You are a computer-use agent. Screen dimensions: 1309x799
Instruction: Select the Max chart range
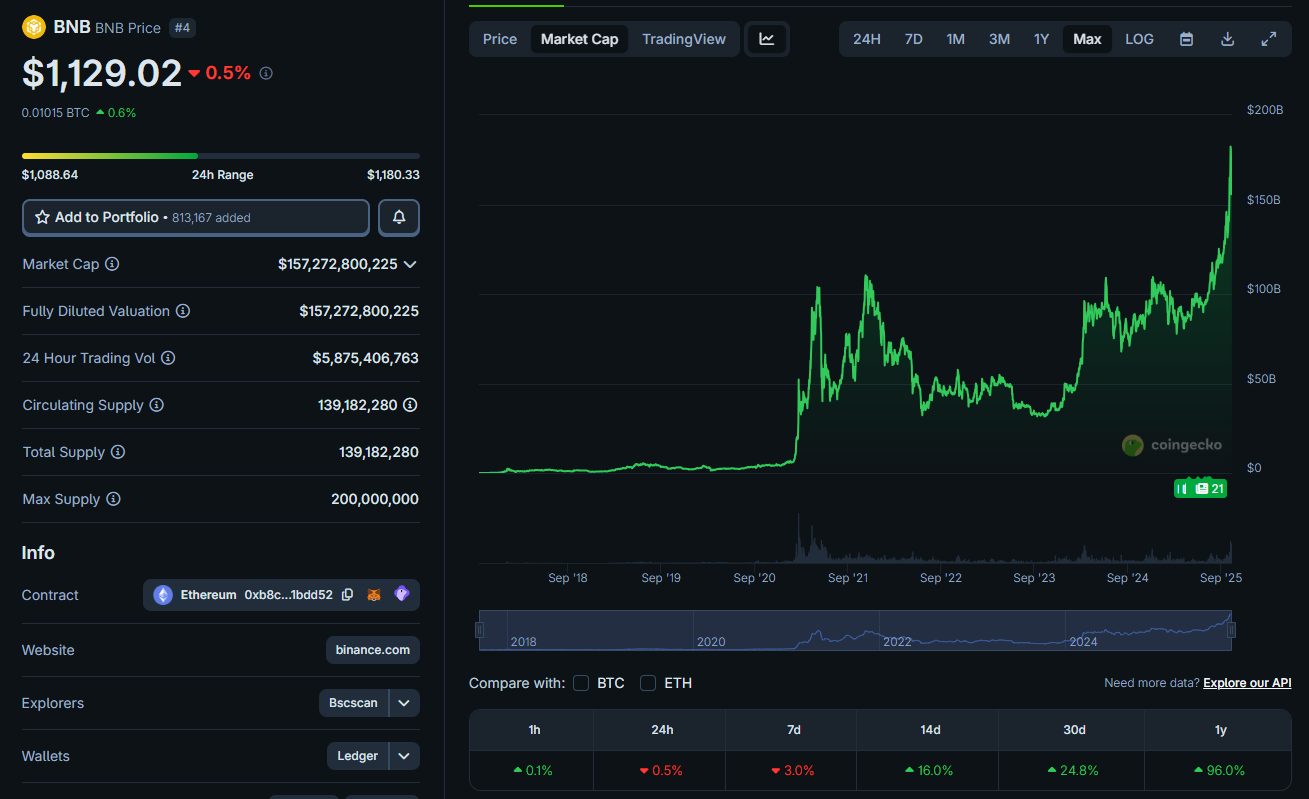click(x=1087, y=39)
